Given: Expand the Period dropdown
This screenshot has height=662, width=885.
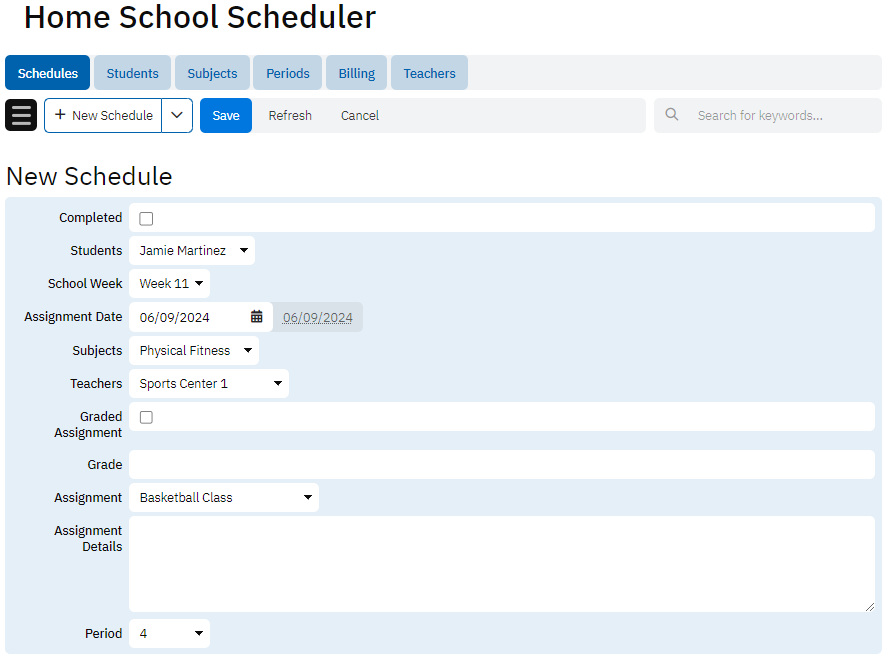Looking at the screenshot, I should point(170,634).
